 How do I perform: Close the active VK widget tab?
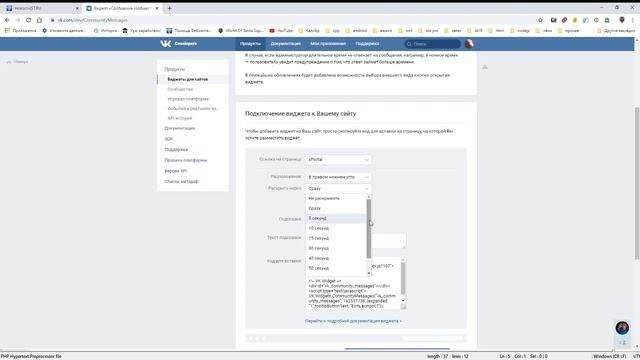(157, 8)
